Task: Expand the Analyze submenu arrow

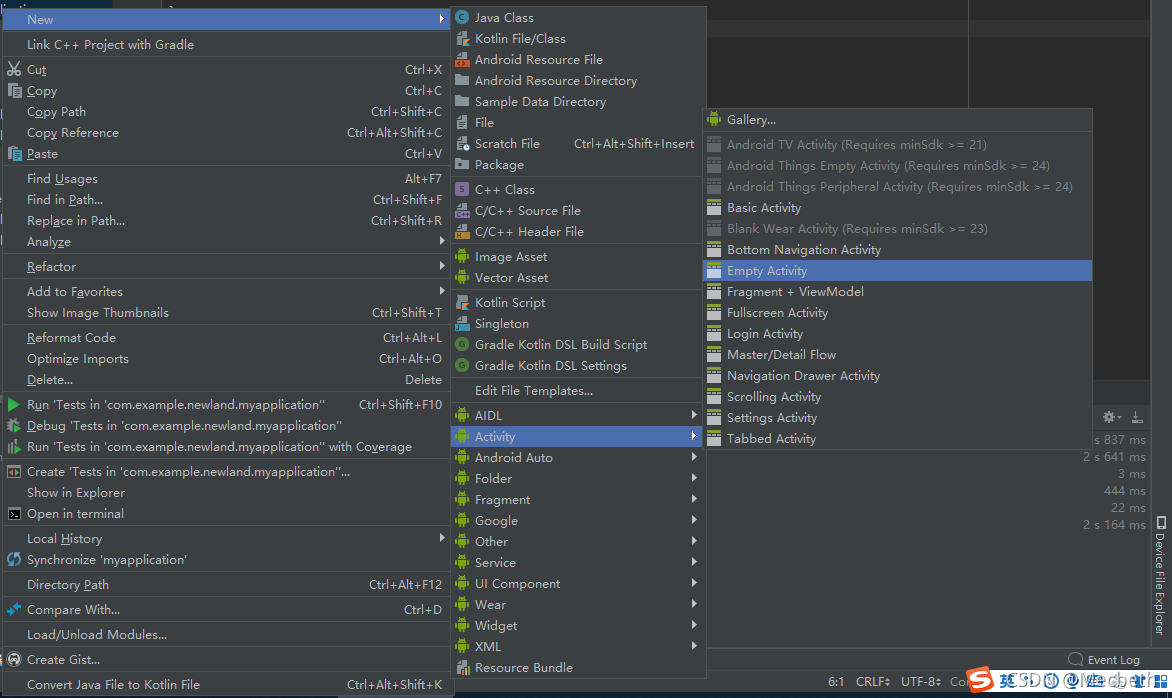Action: (442, 241)
